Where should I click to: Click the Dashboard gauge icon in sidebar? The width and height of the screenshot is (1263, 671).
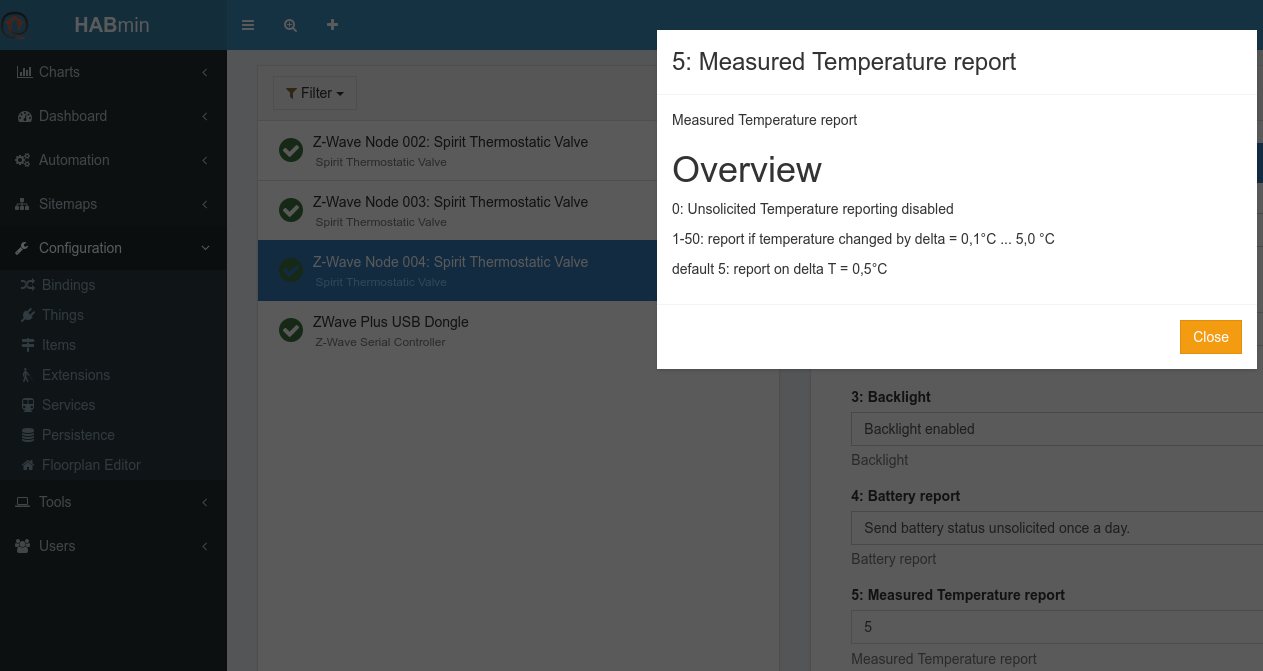pos(24,116)
